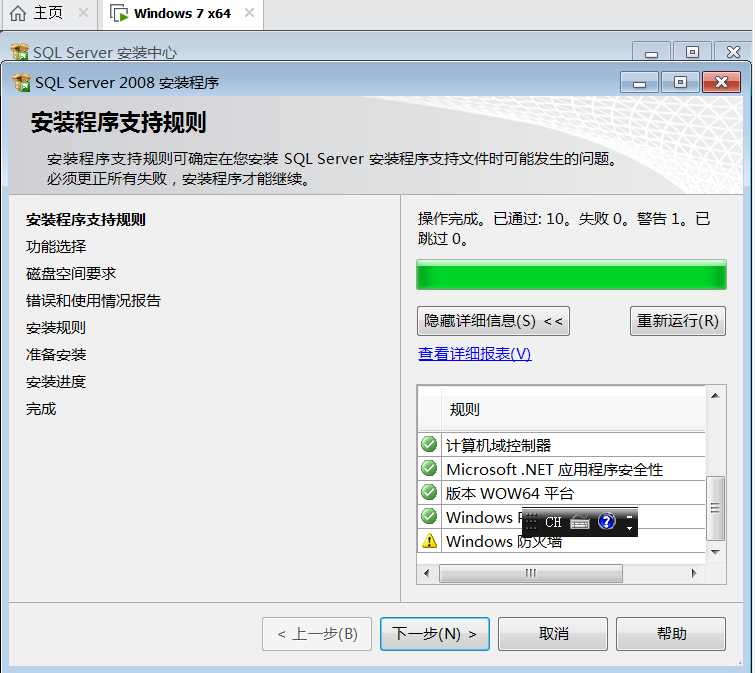Select the 计算机域控制器 rule row
Screen dimensions: 755x673
(x=562, y=445)
